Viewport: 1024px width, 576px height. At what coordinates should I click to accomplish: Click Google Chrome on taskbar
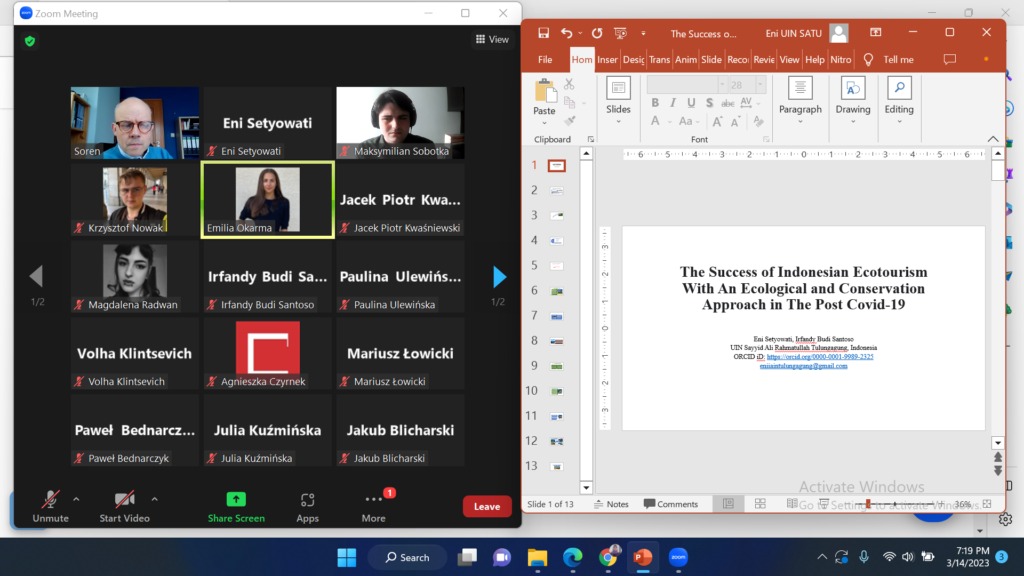608,557
